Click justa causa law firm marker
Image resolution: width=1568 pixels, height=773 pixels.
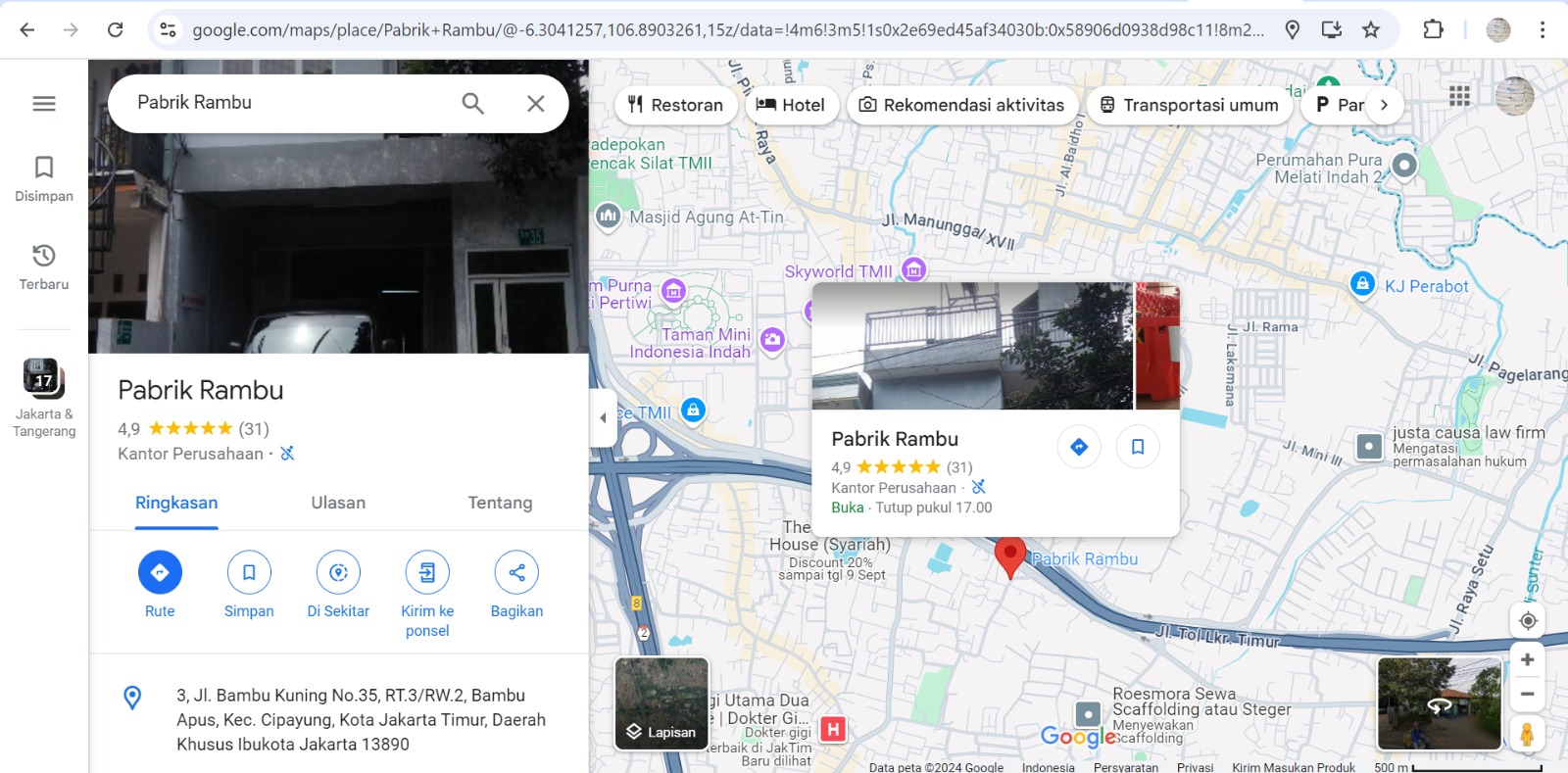tap(1369, 447)
